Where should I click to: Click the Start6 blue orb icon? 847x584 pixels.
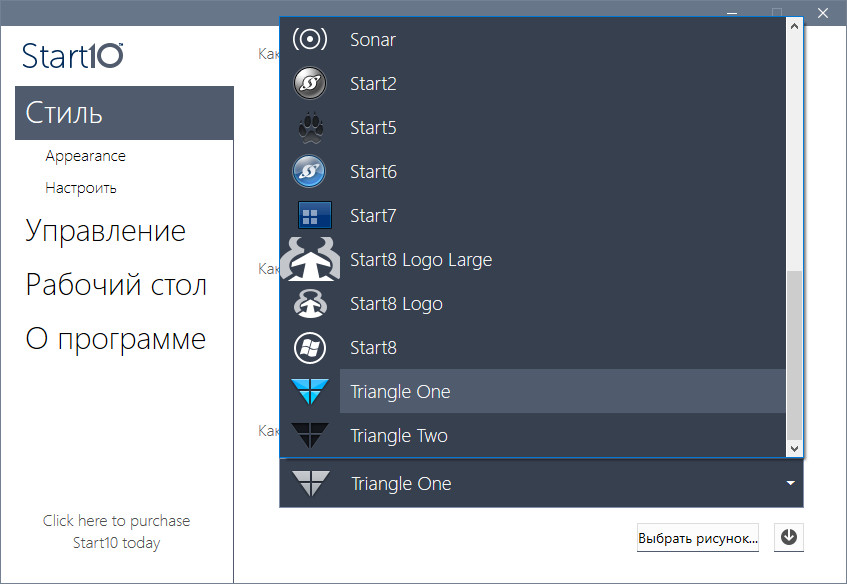point(309,171)
